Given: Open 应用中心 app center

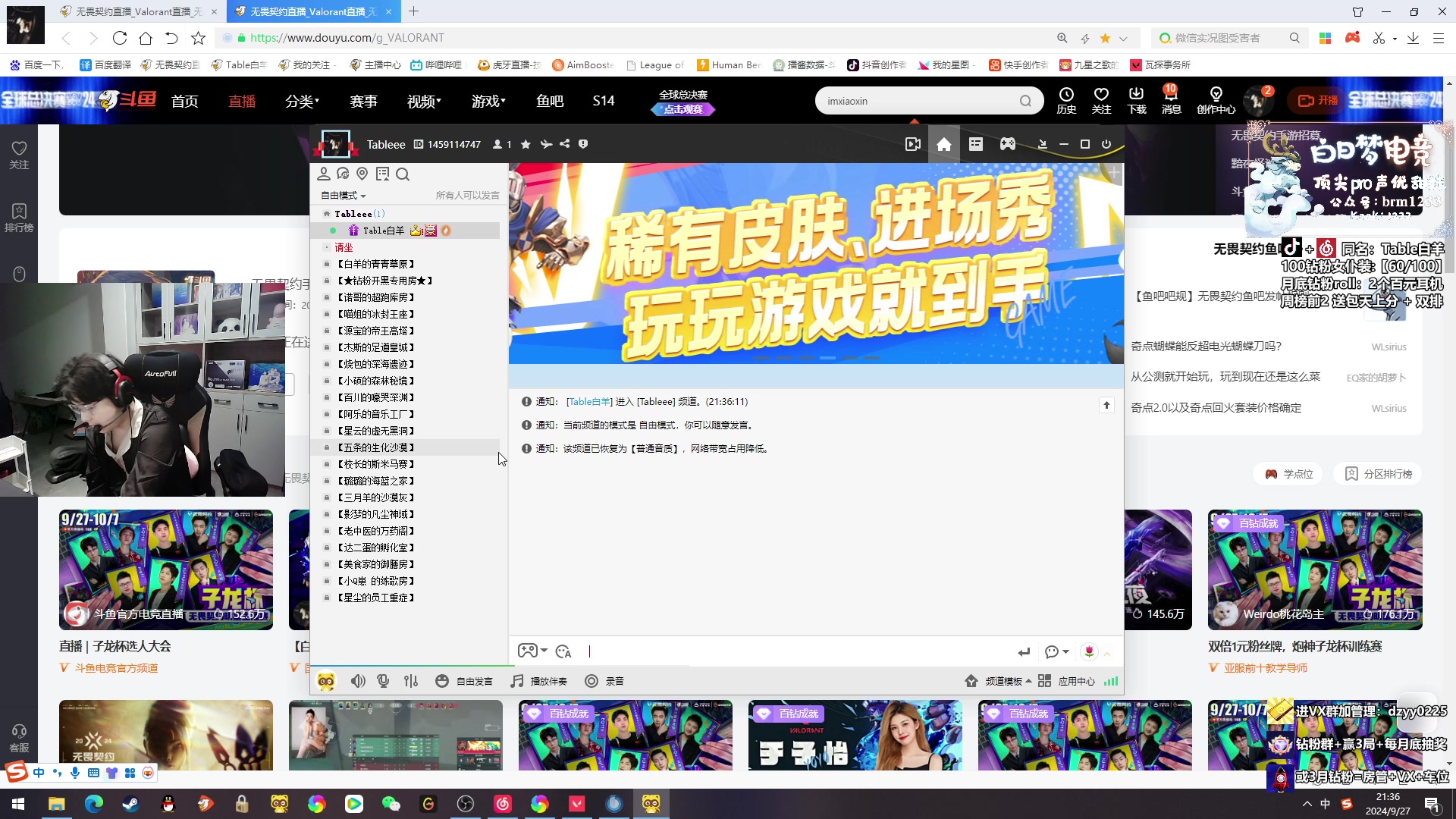Looking at the screenshot, I should [1066, 681].
